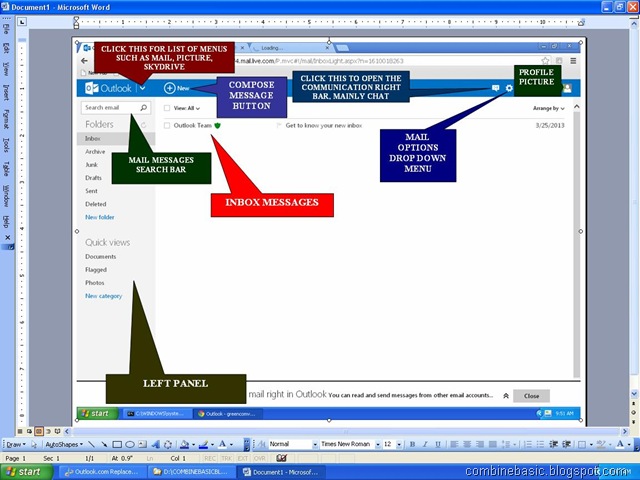Decrease paragraph indent
The width and height of the screenshot is (640, 480).
[x=553, y=444]
